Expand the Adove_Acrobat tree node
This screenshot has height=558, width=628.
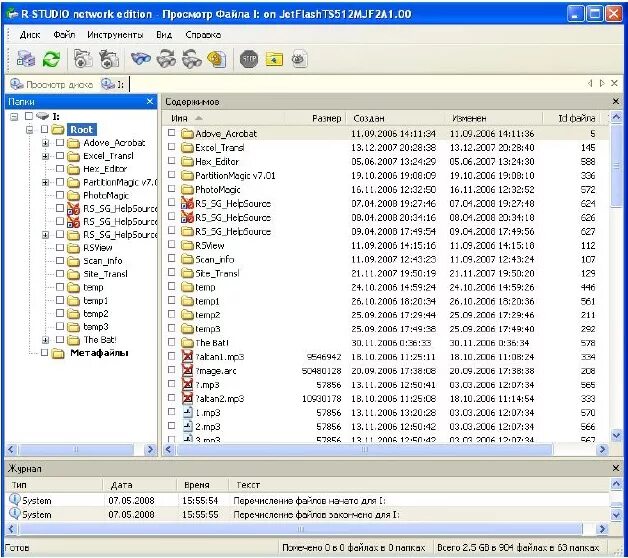point(45,143)
